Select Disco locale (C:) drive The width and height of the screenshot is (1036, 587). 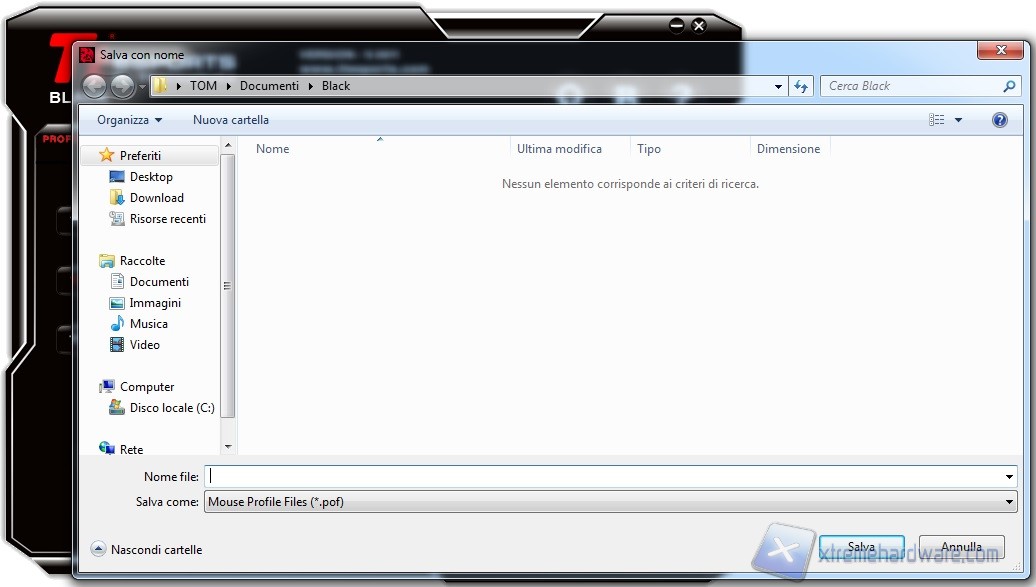(x=171, y=408)
